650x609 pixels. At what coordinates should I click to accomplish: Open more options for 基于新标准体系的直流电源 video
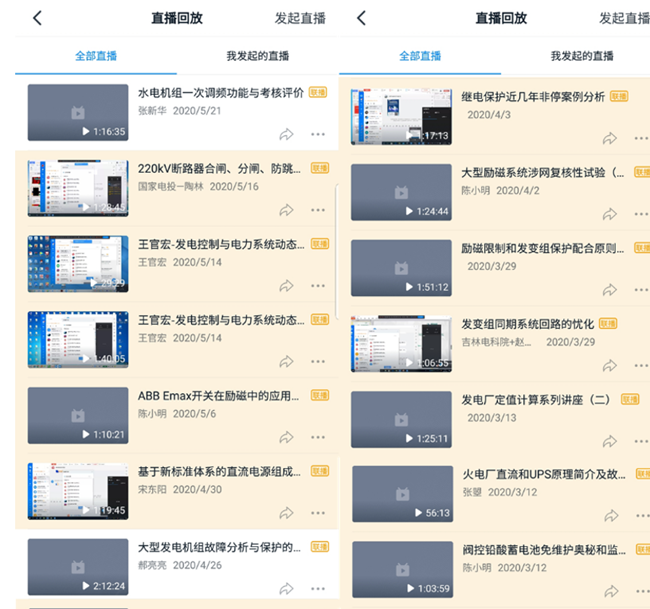tap(318, 513)
